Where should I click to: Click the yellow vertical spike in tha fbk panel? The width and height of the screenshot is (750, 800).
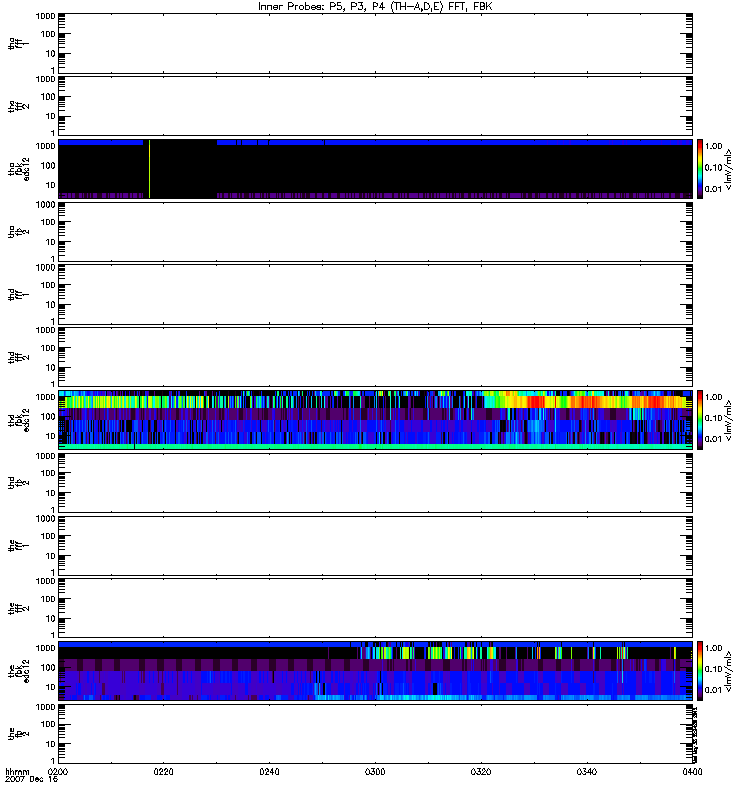click(x=149, y=169)
